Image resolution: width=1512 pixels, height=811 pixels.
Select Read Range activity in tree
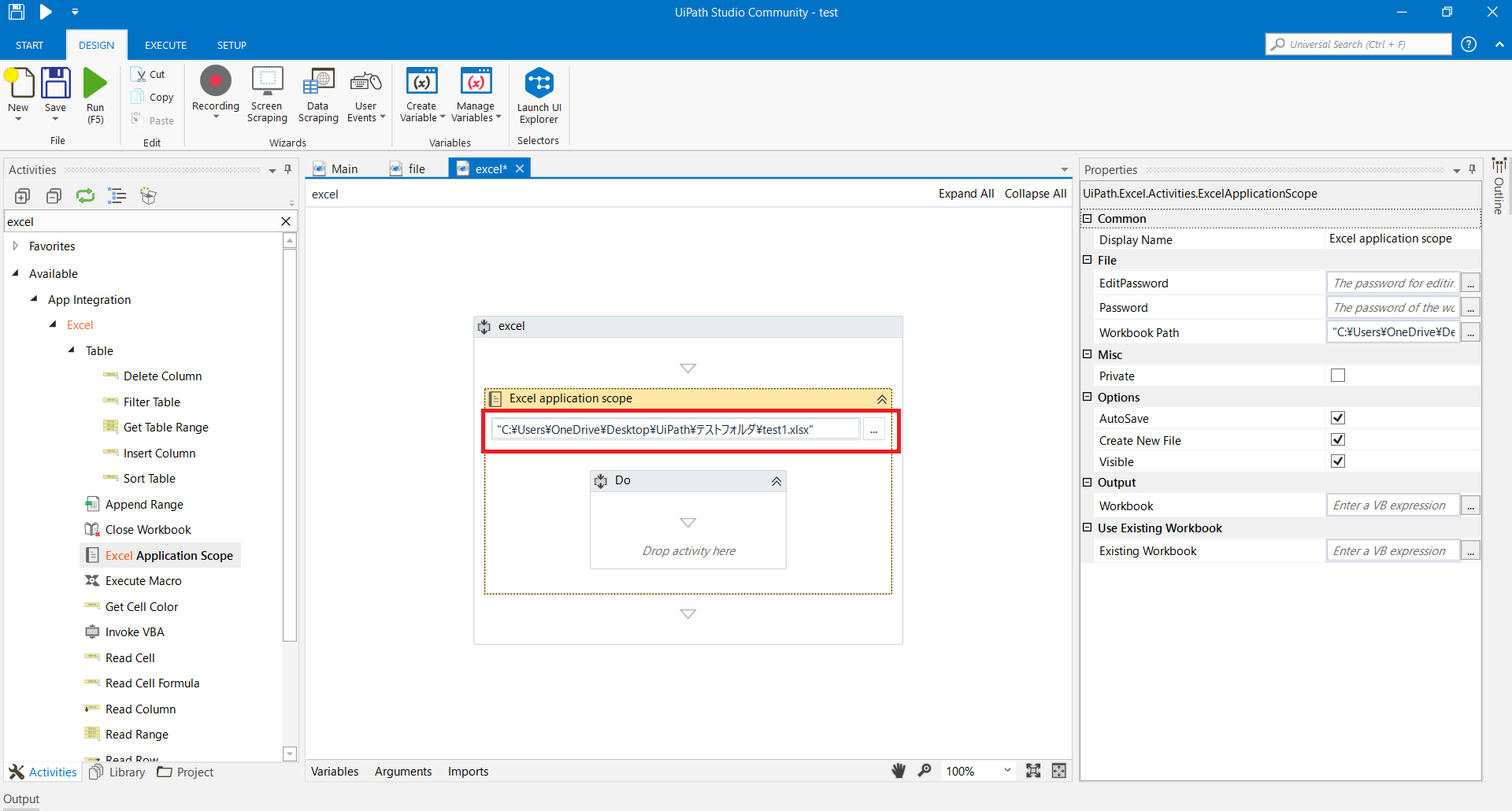[x=136, y=735]
